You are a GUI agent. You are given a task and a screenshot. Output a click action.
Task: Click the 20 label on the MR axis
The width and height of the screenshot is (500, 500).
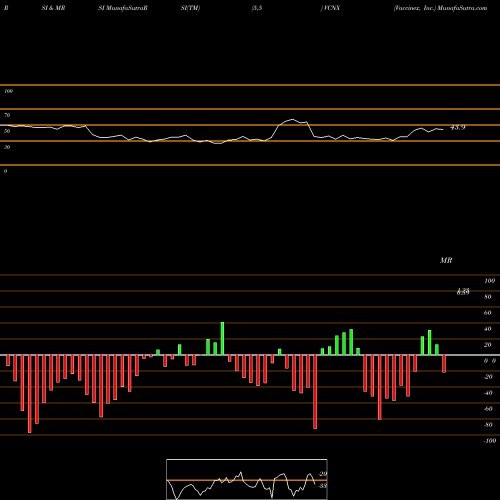[488, 345]
